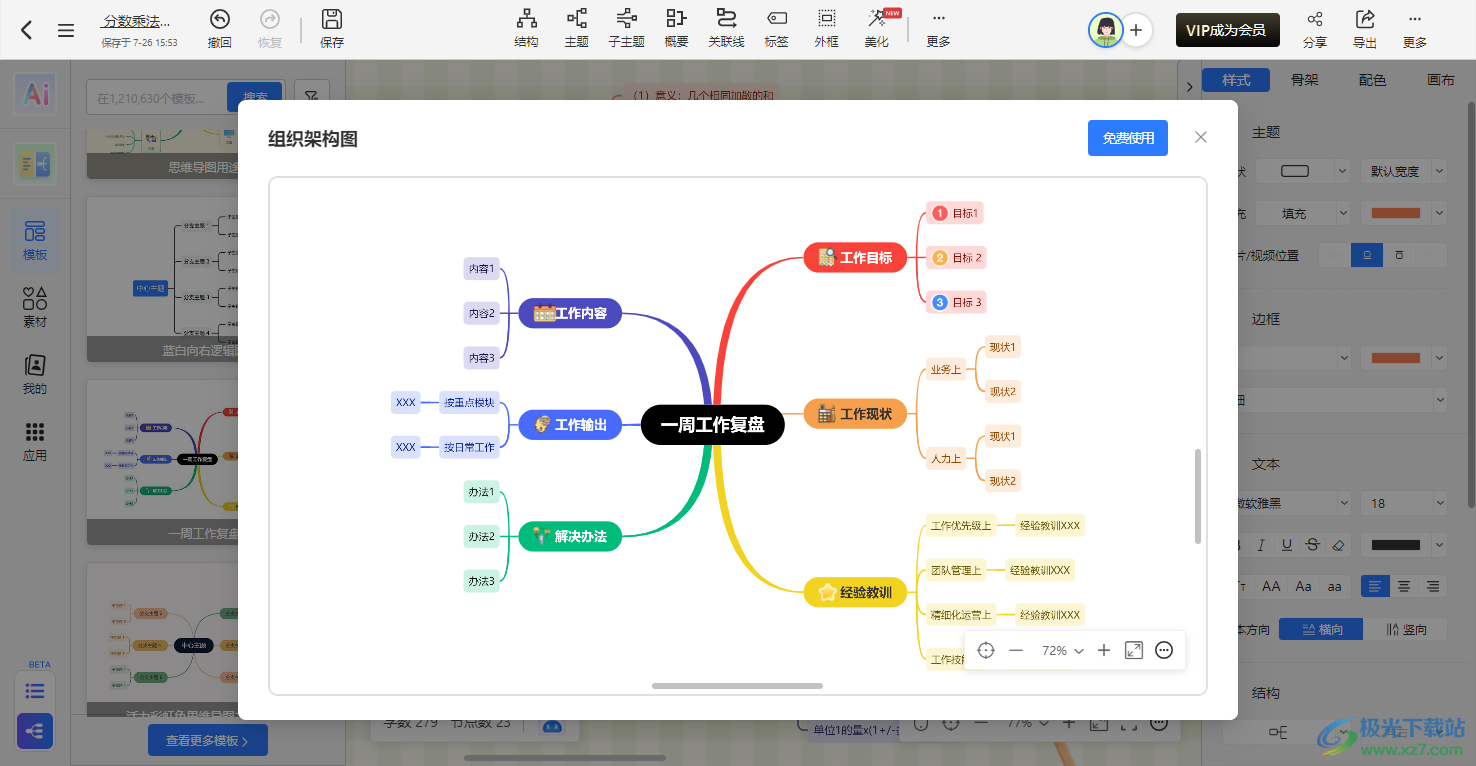
Task: Insert a 关联线 relationship line
Action: click(727, 29)
